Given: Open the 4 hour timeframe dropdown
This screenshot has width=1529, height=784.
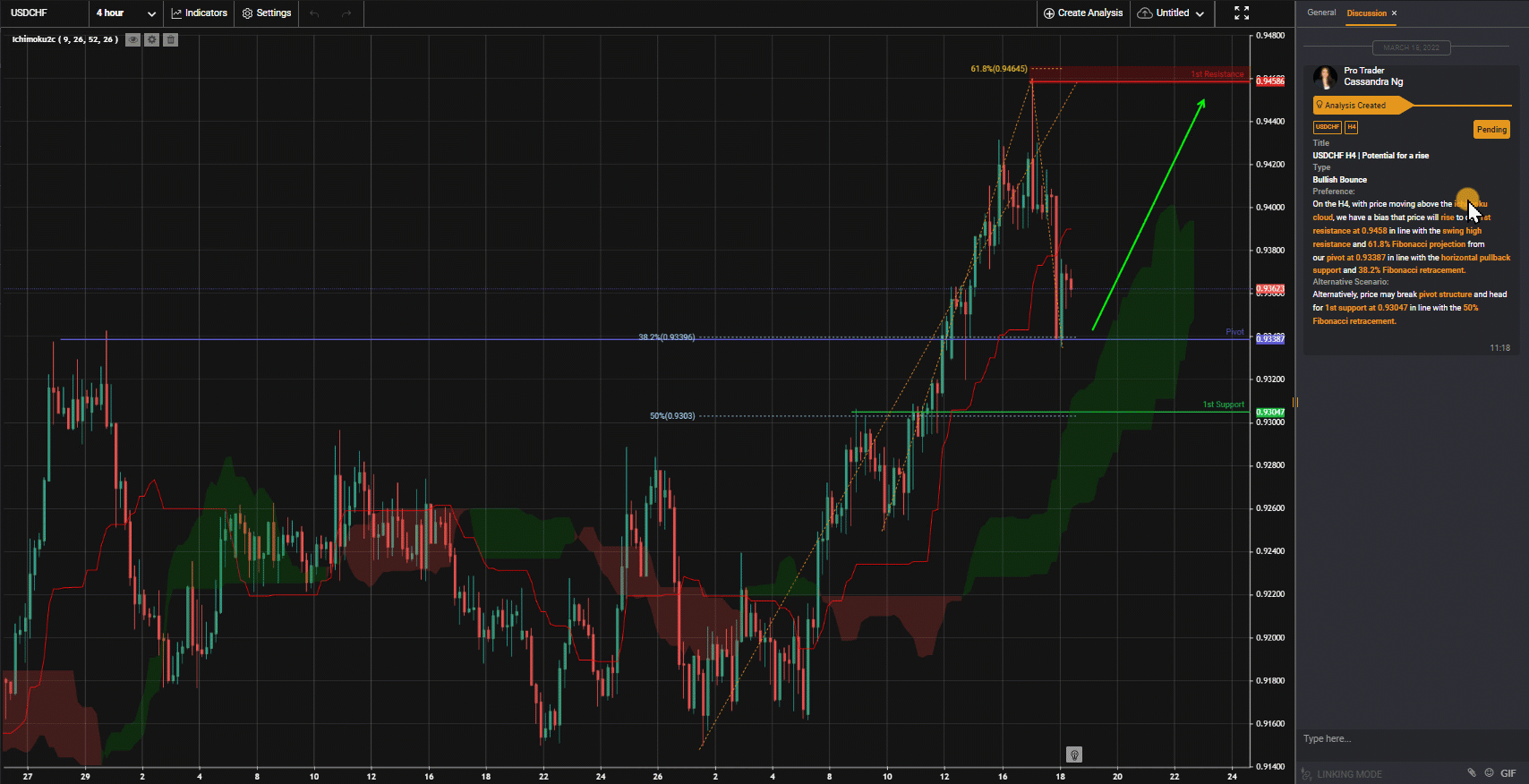Looking at the screenshot, I should click(126, 13).
